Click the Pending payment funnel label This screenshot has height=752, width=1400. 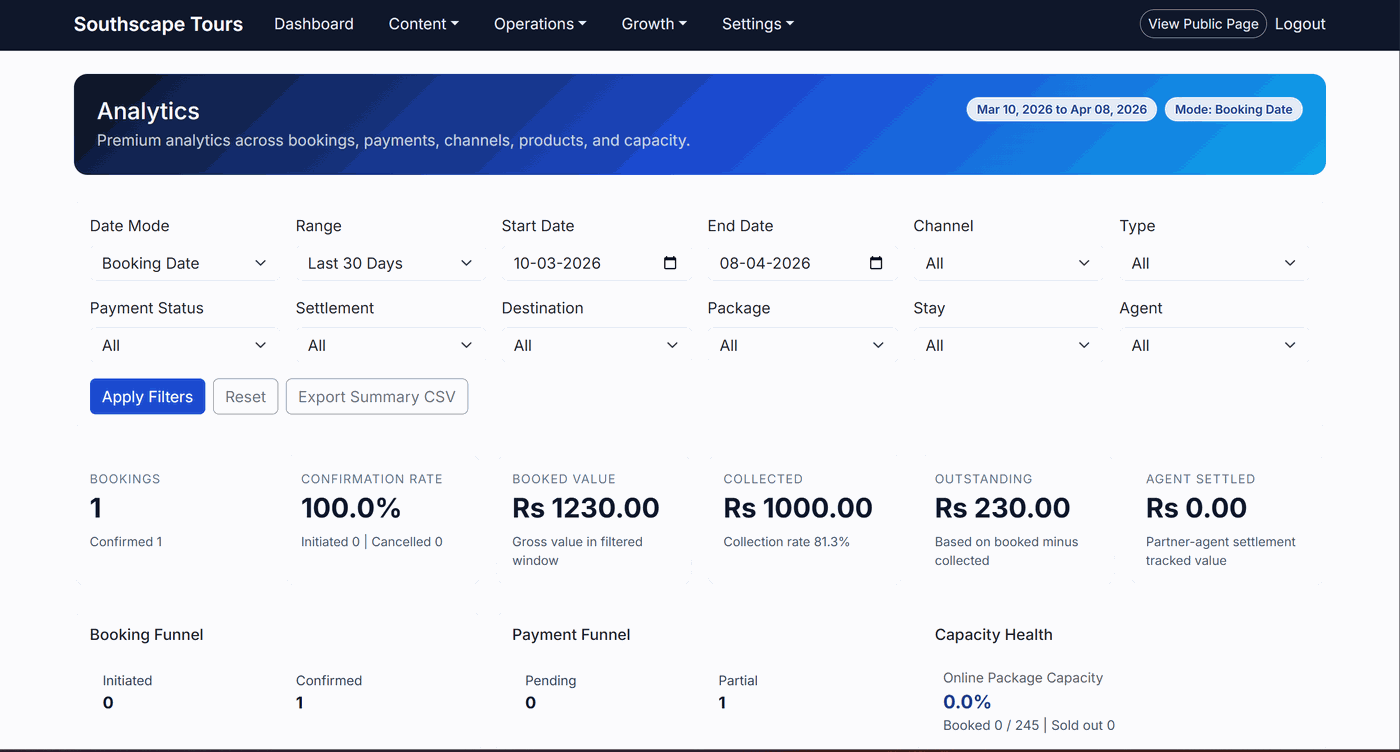pos(551,680)
